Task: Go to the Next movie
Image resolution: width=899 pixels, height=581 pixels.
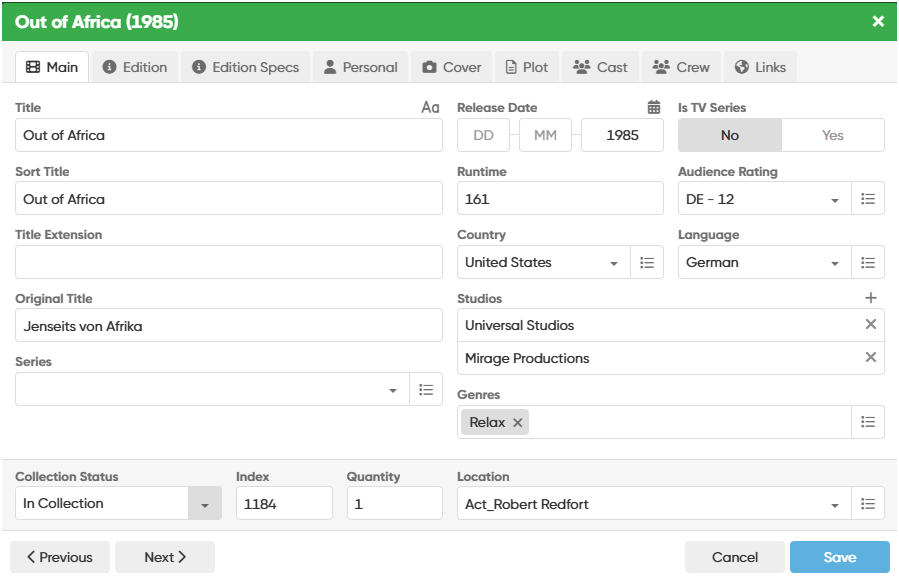Action: pos(165,557)
